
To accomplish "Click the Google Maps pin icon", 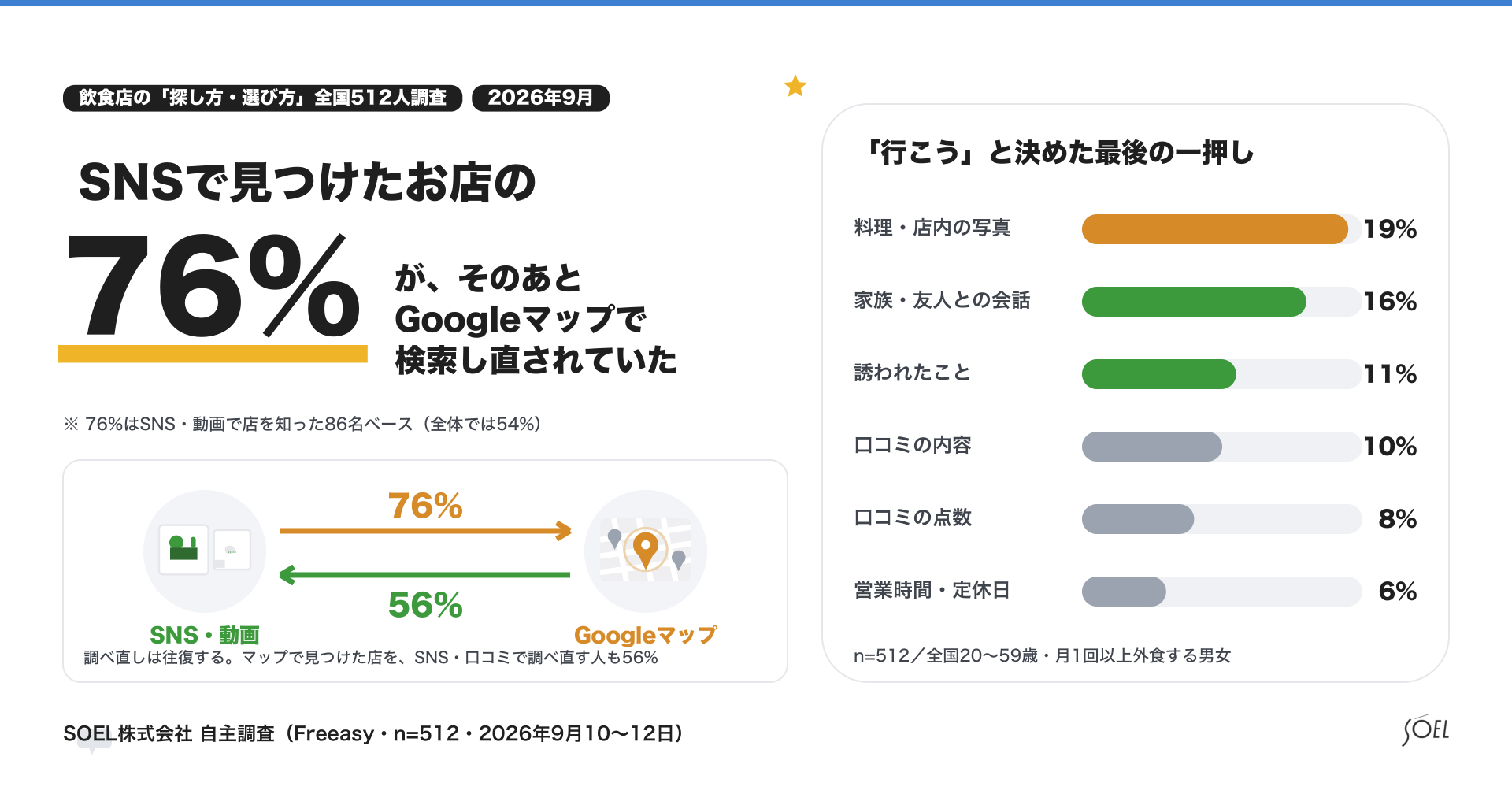I will pos(646,549).
